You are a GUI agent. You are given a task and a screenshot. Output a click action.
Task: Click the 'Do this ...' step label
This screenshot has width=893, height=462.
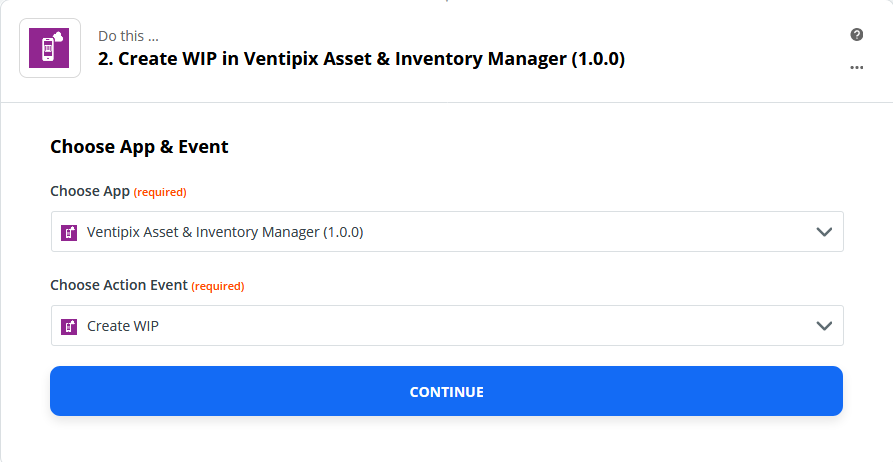point(128,36)
